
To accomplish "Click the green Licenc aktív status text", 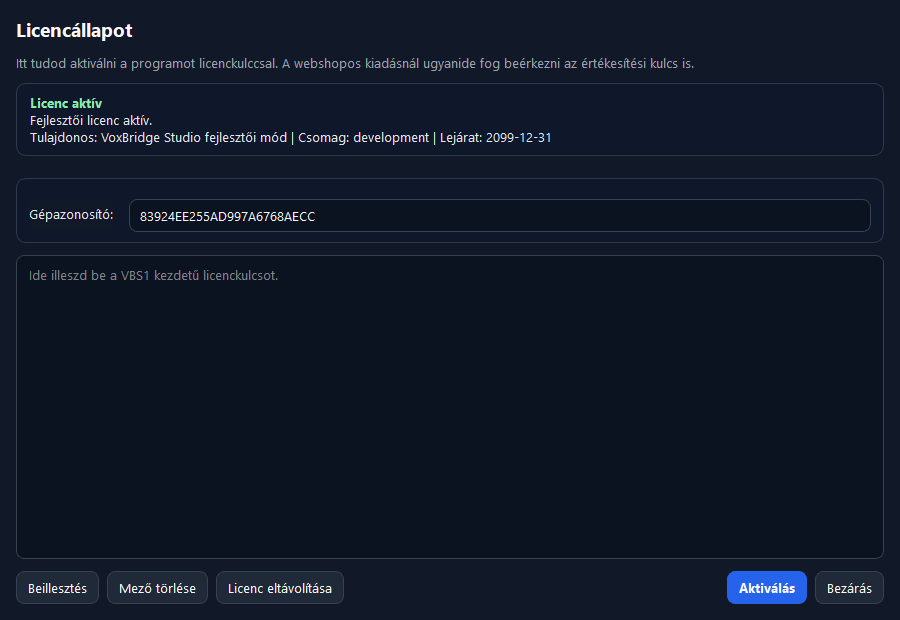I will [65, 103].
